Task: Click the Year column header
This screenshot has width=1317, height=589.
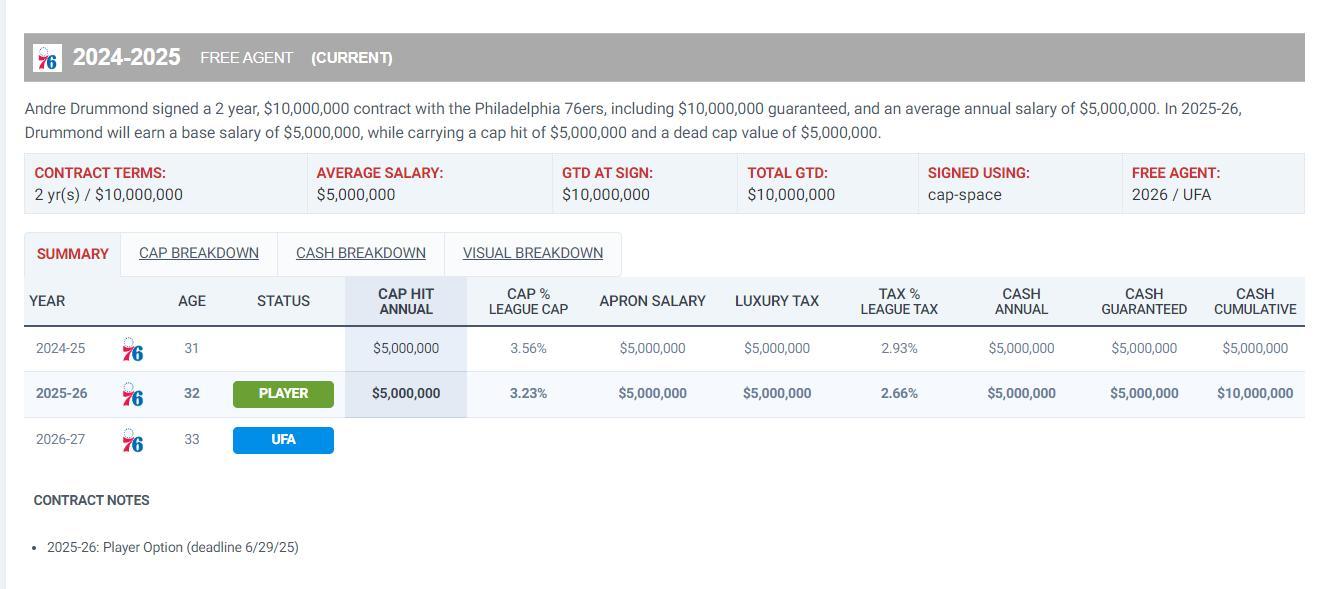Action: pyautogui.click(x=47, y=301)
